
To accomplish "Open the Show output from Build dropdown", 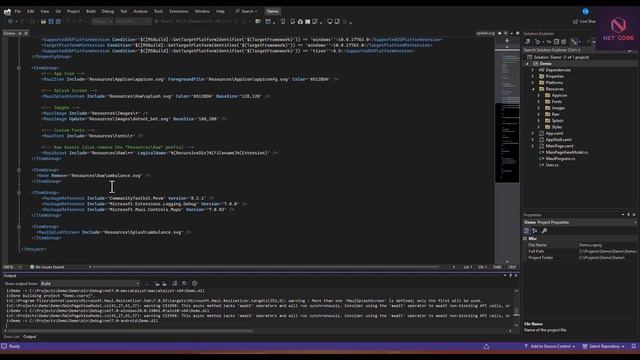I will click(x=90, y=284).
